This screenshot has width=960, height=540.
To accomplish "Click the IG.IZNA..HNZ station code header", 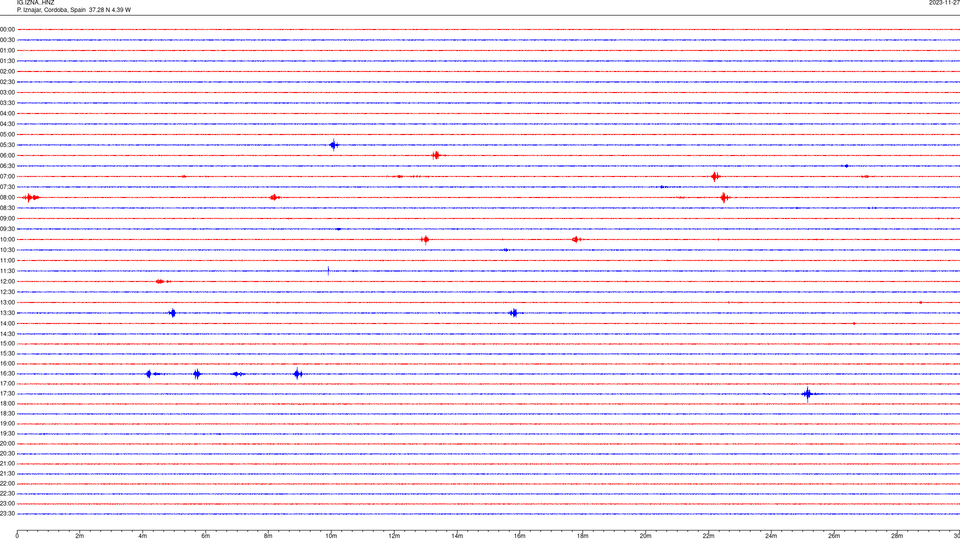I will [36, 3].
